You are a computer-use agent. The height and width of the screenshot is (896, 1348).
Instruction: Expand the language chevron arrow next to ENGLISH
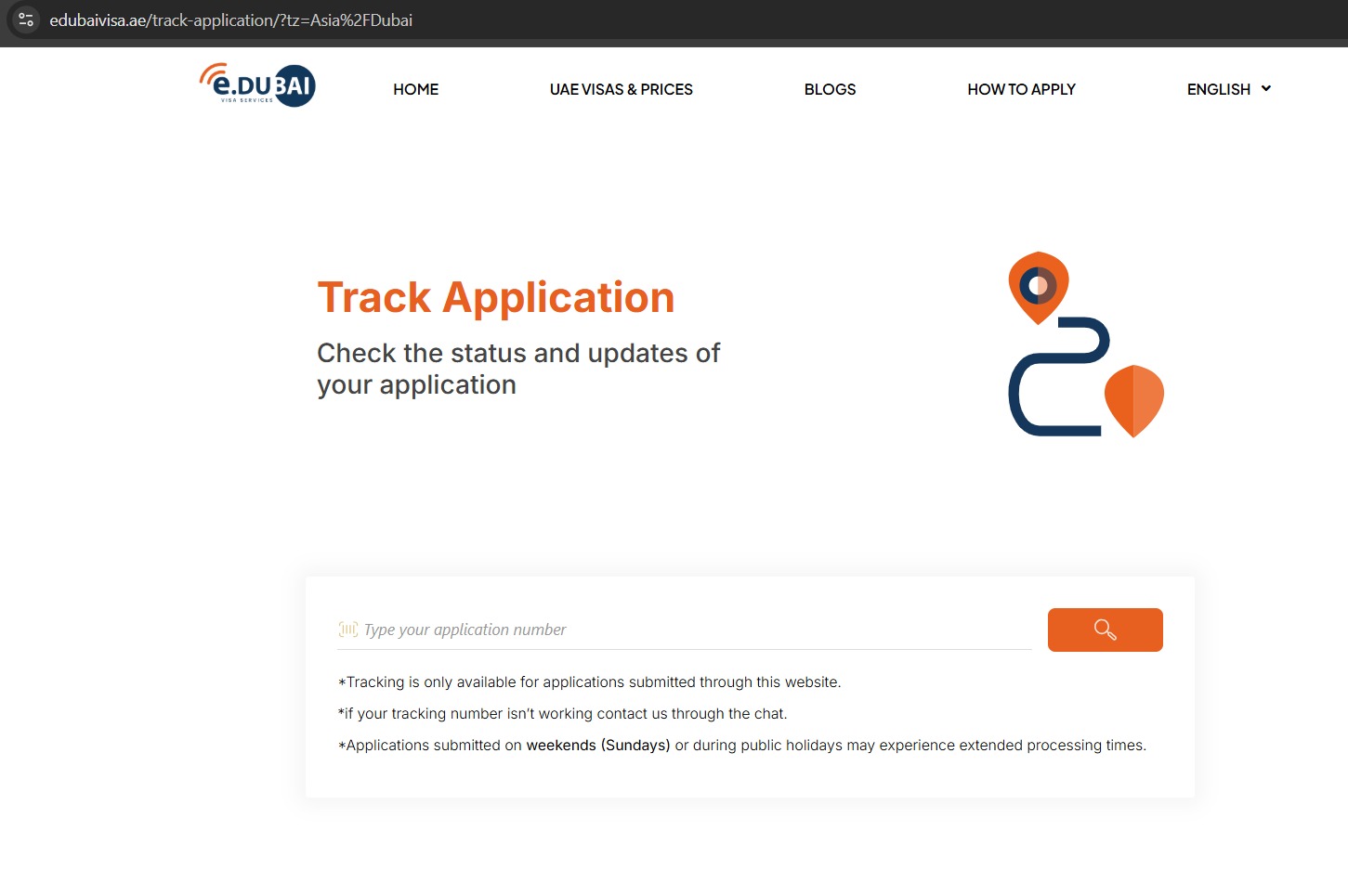click(x=1266, y=89)
